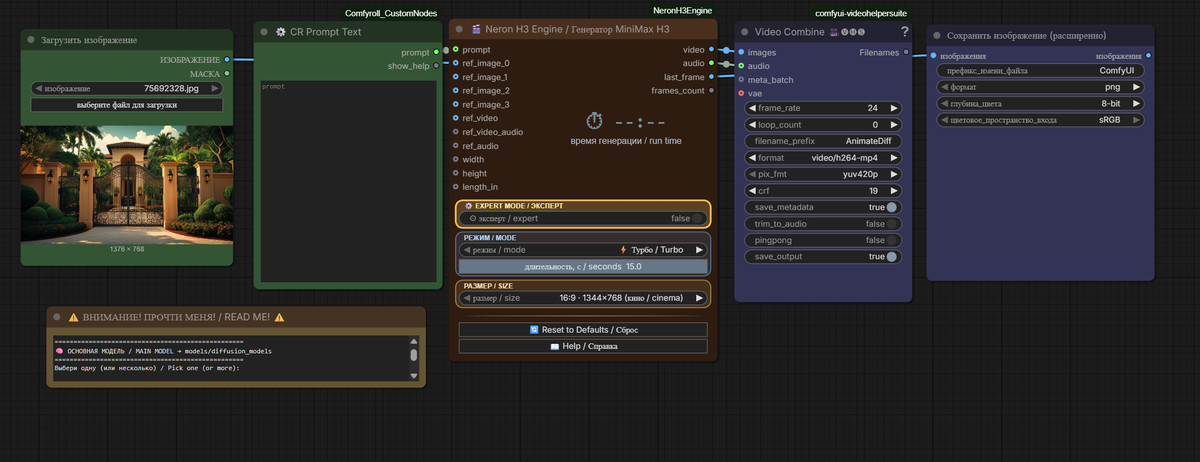This screenshot has width=1200, height=462.
Task: Click the meta_batch input socket
Action: (x=740, y=79)
